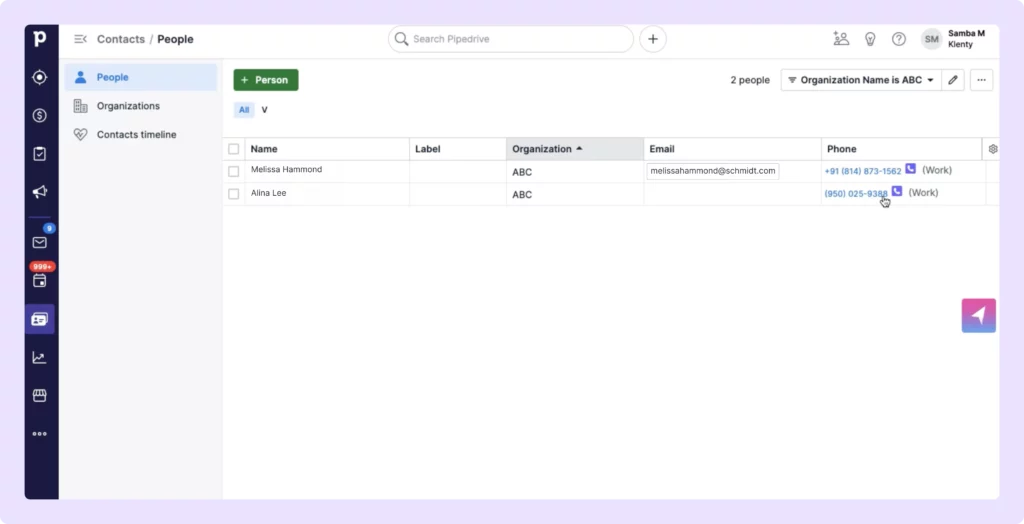Click People breadcrumb title
The width and height of the screenshot is (1024, 524).
[x=175, y=39]
